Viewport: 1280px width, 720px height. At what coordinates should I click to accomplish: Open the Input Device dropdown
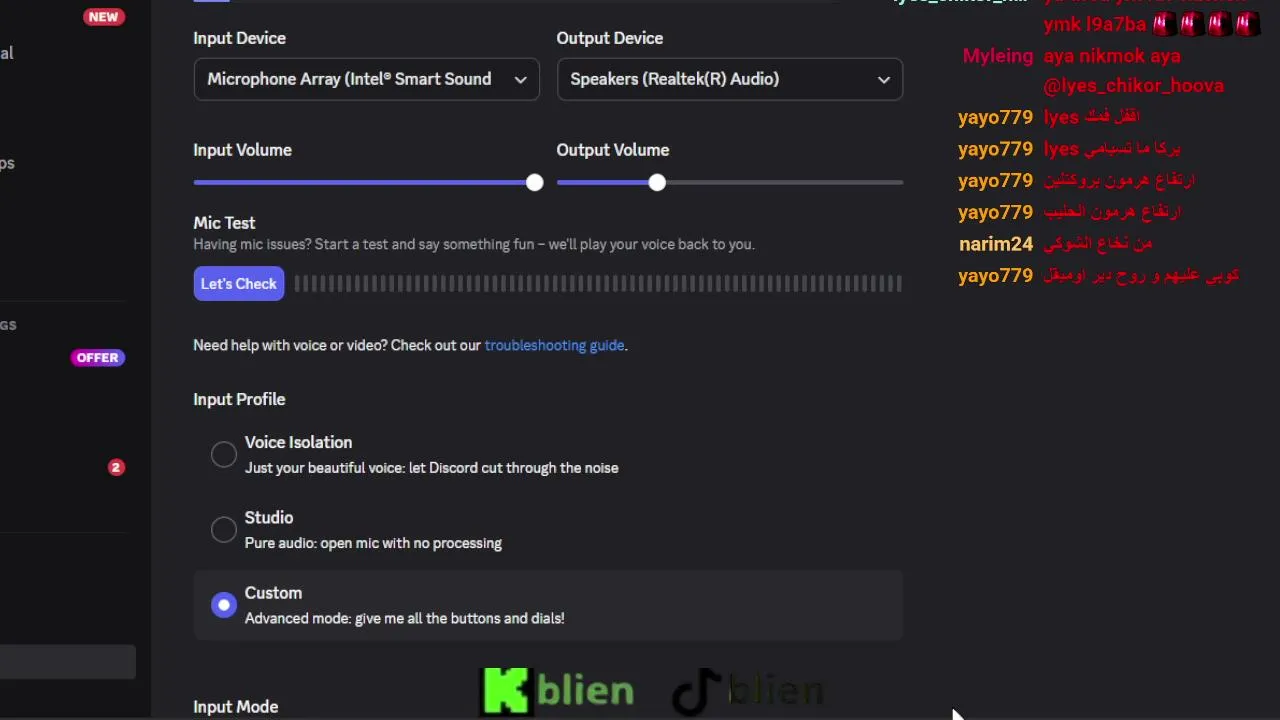366,79
